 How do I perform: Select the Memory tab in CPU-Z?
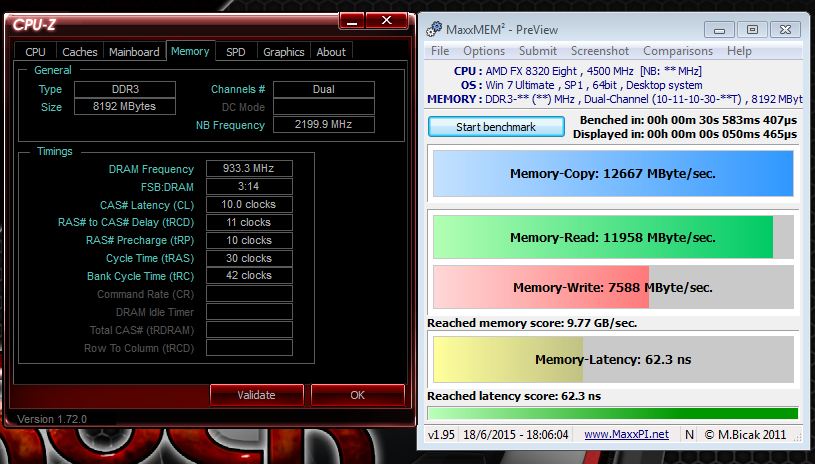point(190,51)
